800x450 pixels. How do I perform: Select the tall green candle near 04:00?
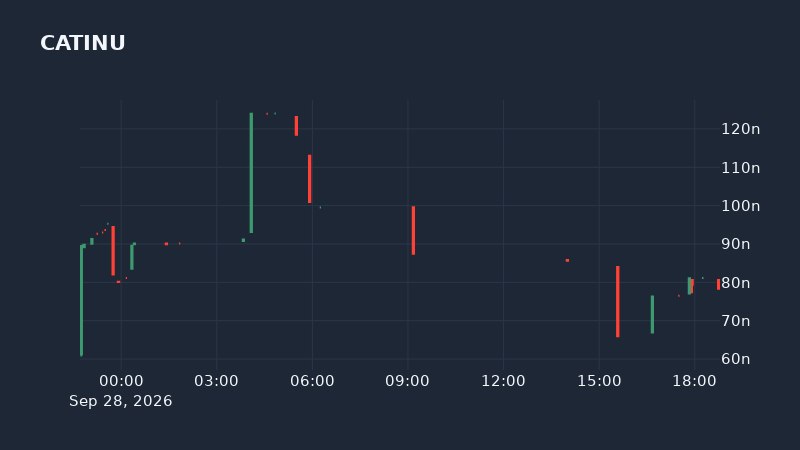coord(251,173)
